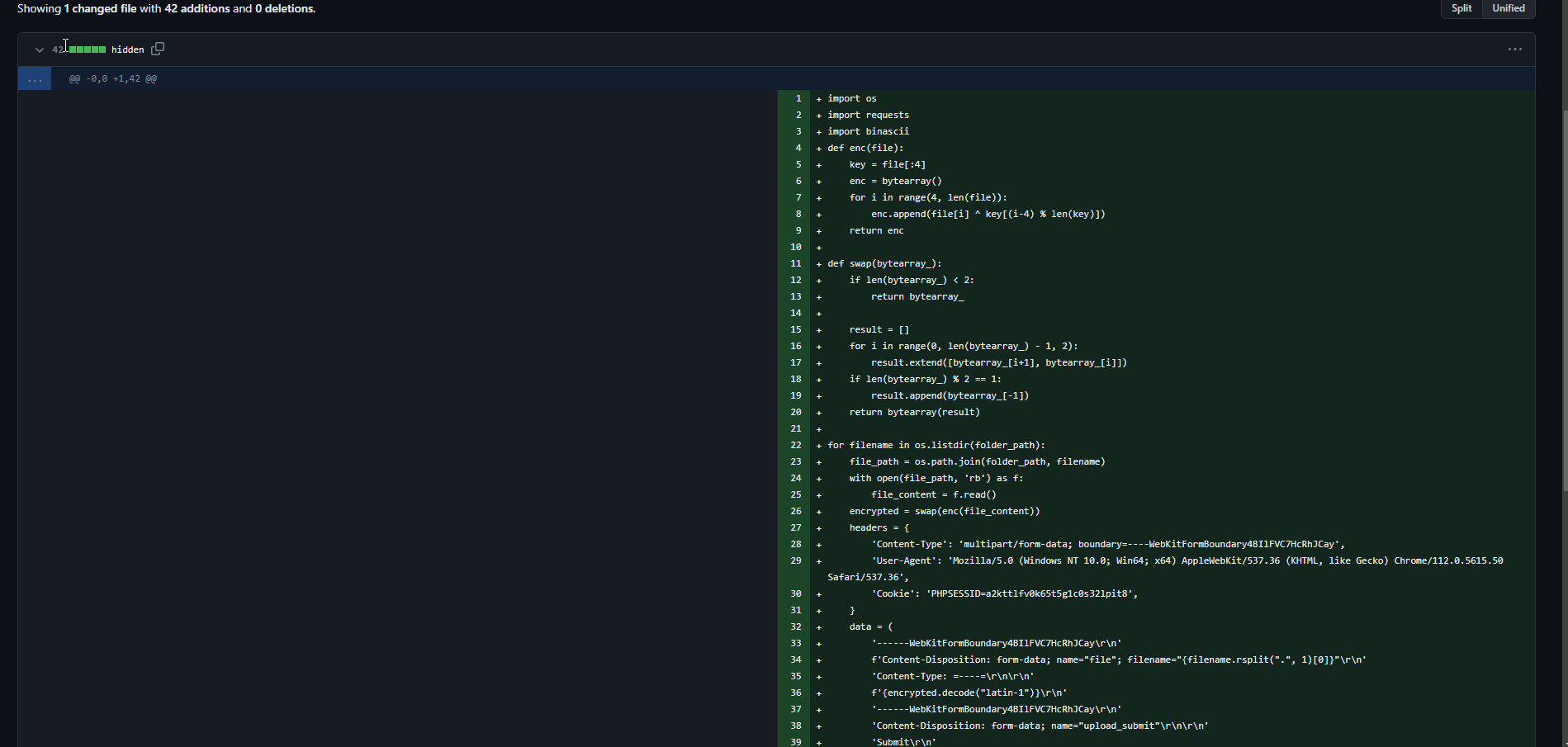The image size is (1568, 747).
Task: Click the 'return bytearray(result)' line
Action: pyautogui.click(x=915, y=412)
